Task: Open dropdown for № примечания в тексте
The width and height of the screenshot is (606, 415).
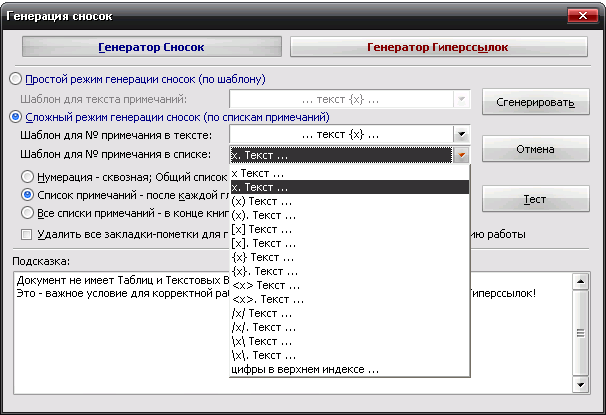Action: pyautogui.click(x=460, y=135)
